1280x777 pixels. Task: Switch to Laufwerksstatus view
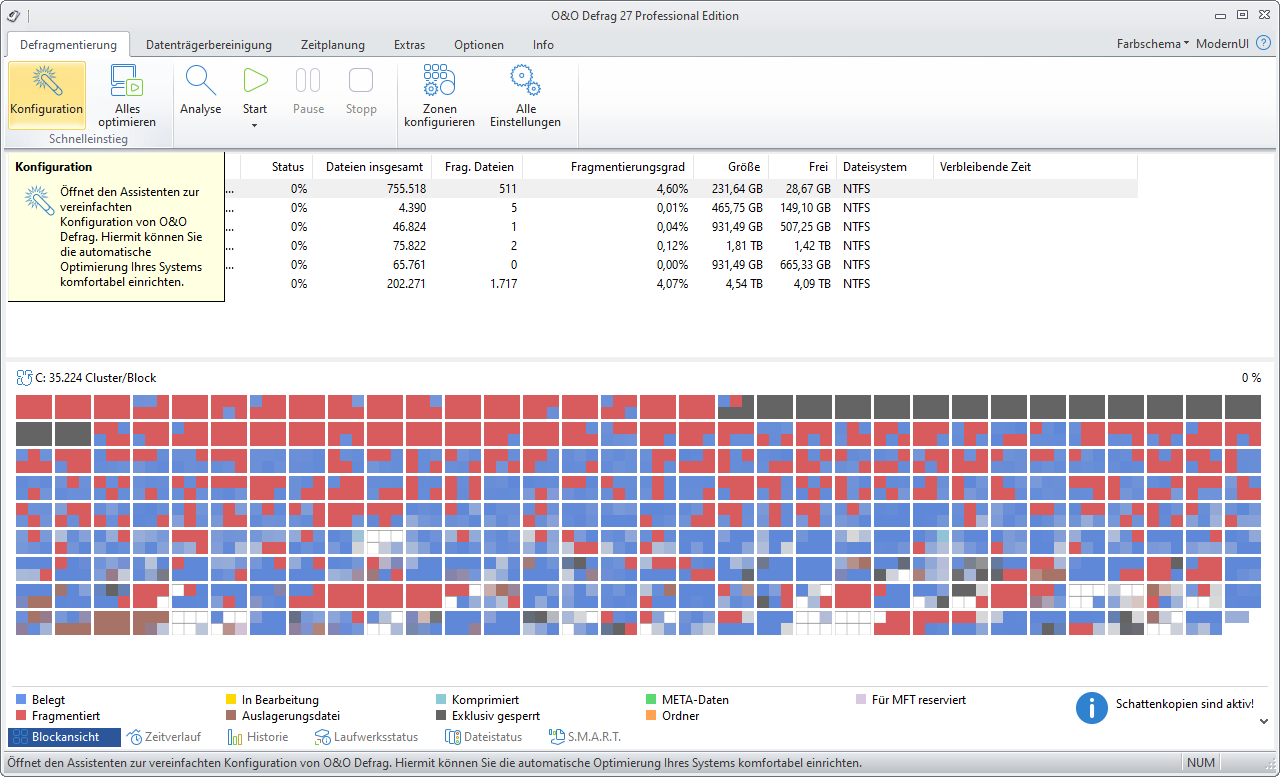(365, 737)
